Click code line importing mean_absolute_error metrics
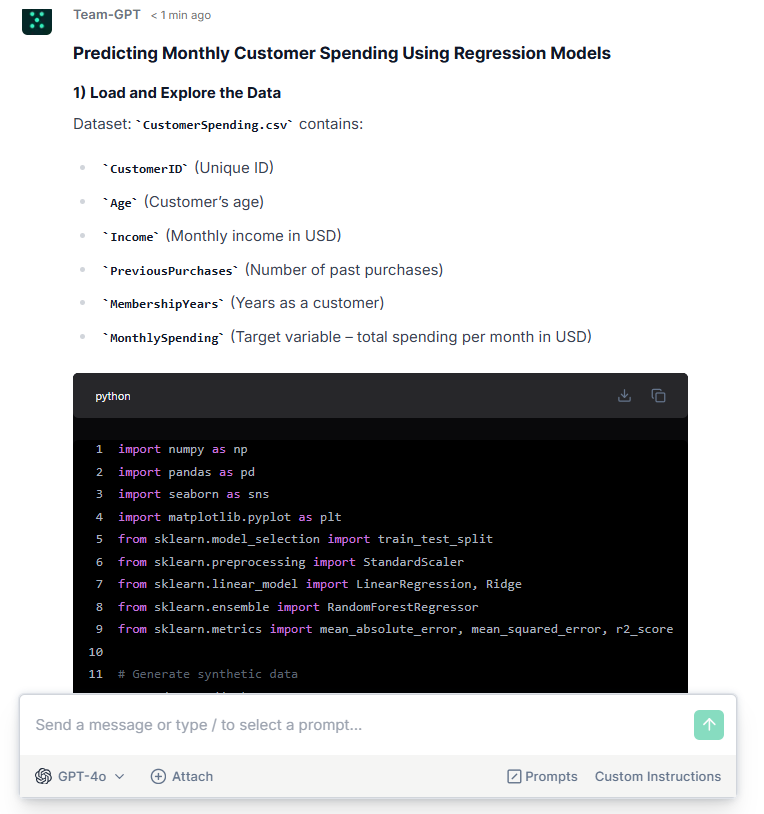The height and width of the screenshot is (814, 764). tap(395, 629)
